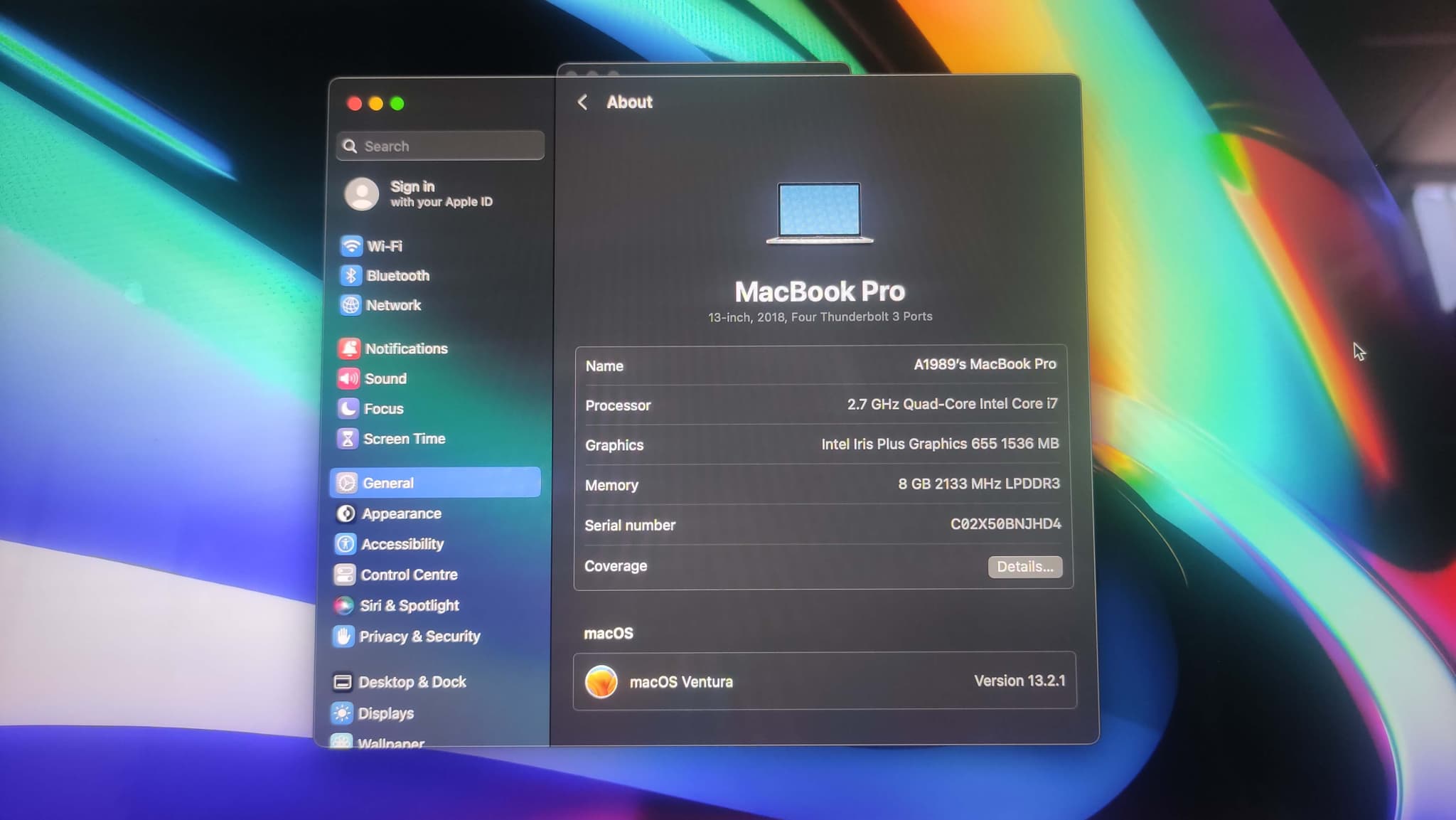Click the MacBook Pro laptop image
The height and width of the screenshot is (820, 1456).
tap(819, 213)
